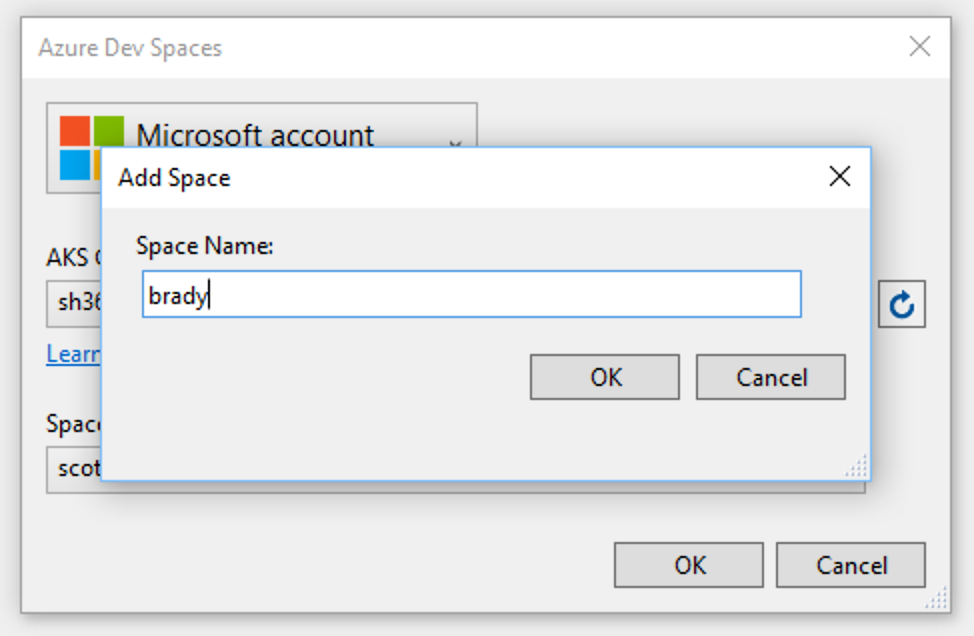Image resolution: width=974 pixels, height=636 pixels.
Task: Confirm the new space with OK in Add Space
Action: 604,377
